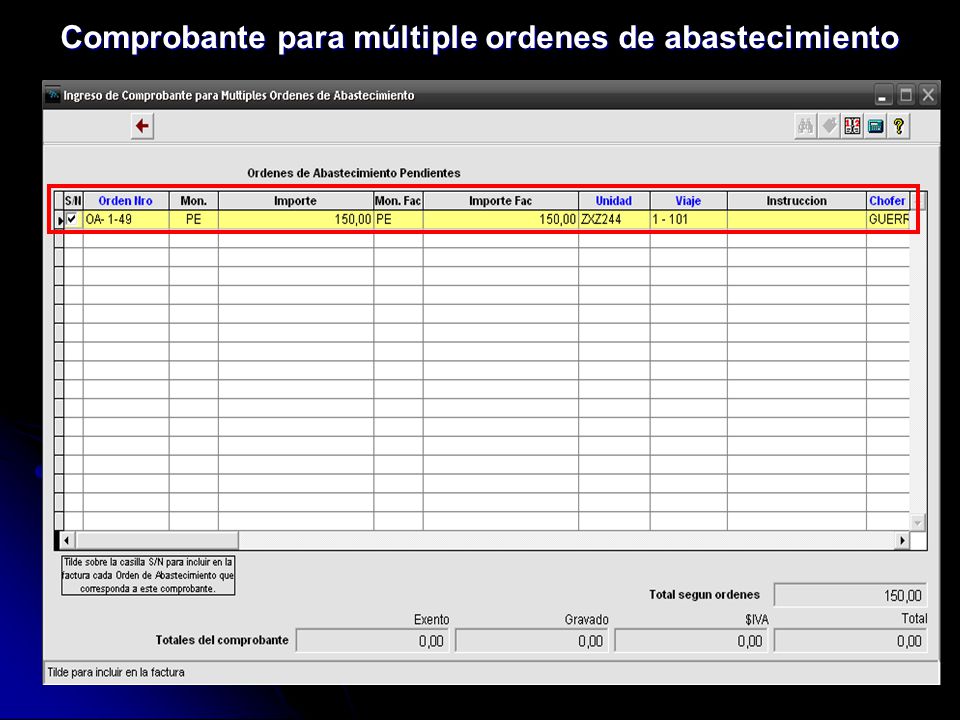Click the Viaje cell 1 - 101
This screenshot has width=960, height=720.
tap(688, 220)
